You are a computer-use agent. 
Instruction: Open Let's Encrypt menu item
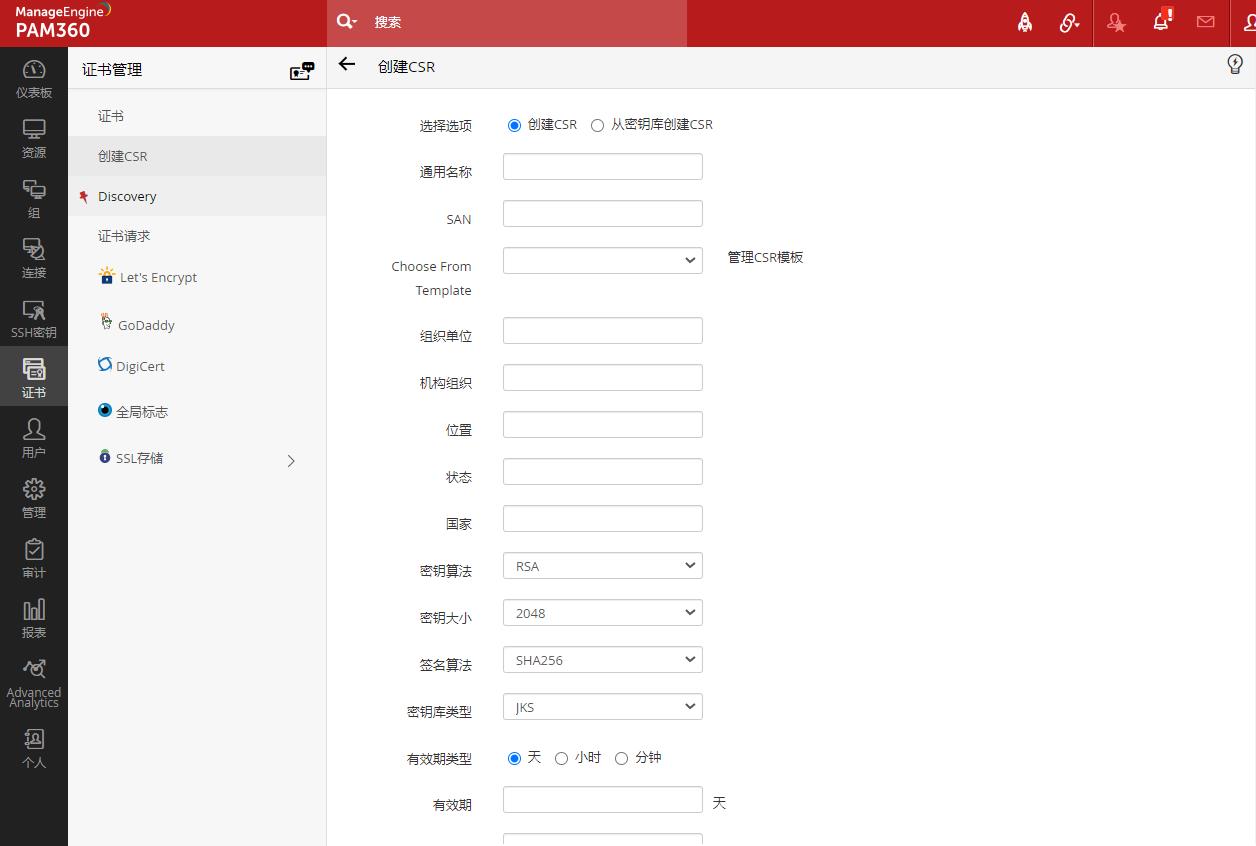coord(157,277)
